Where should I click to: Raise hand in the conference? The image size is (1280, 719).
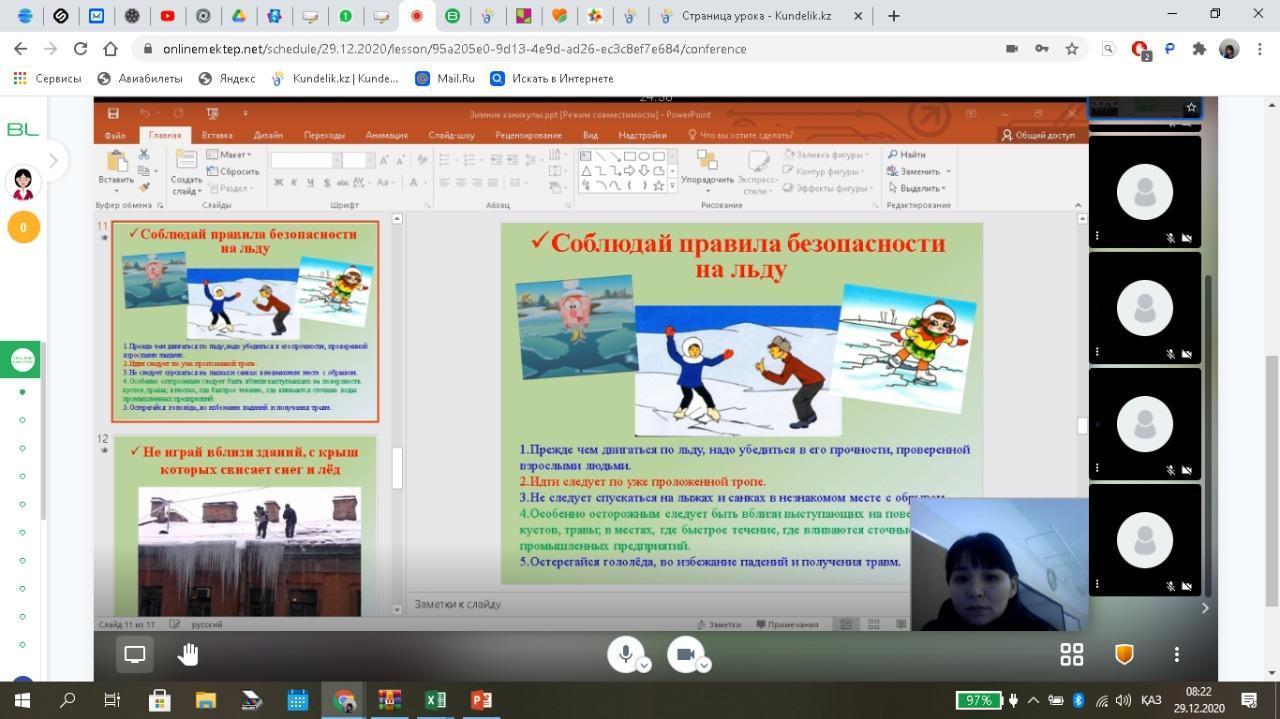[188, 654]
